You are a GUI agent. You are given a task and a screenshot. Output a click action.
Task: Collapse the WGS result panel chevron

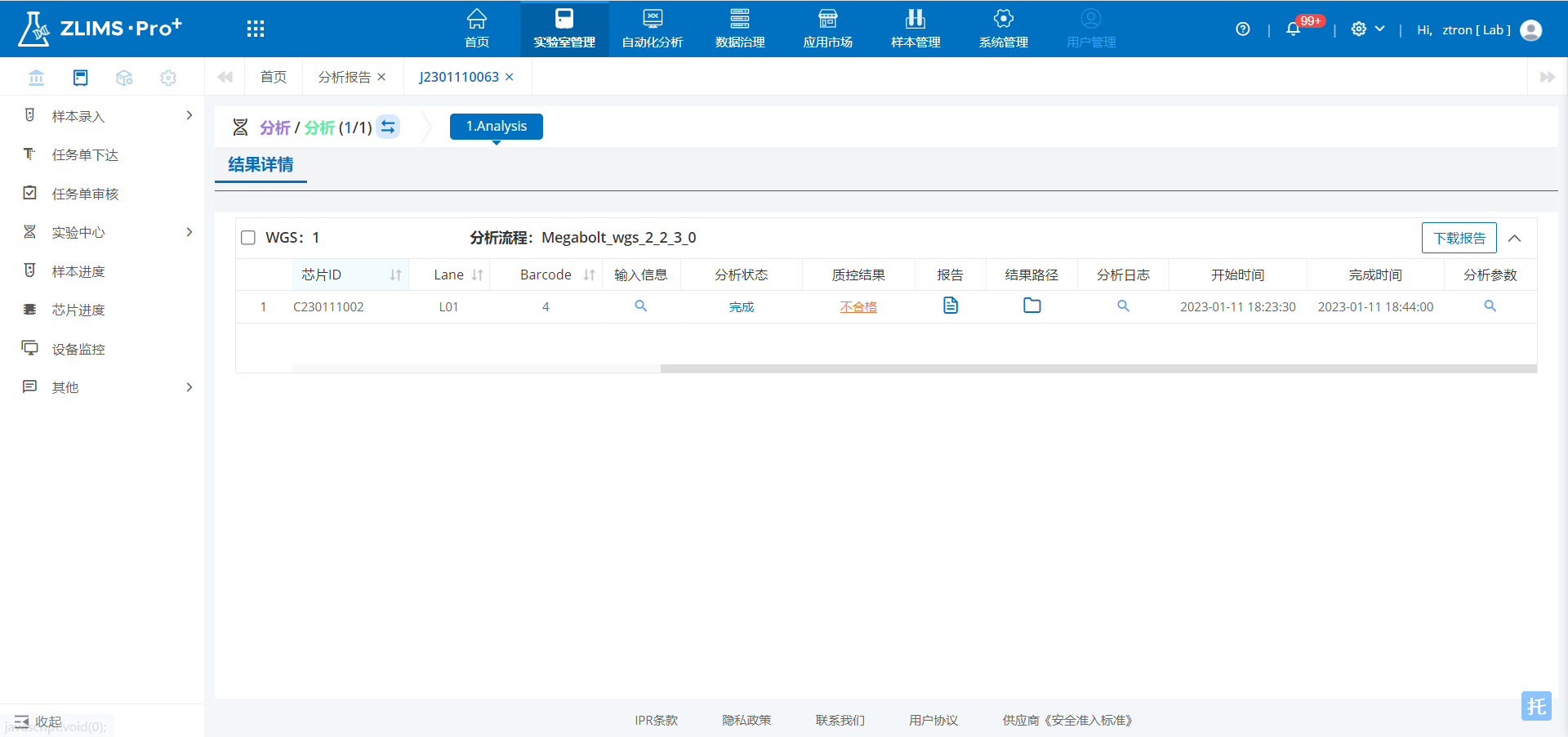tap(1514, 238)
